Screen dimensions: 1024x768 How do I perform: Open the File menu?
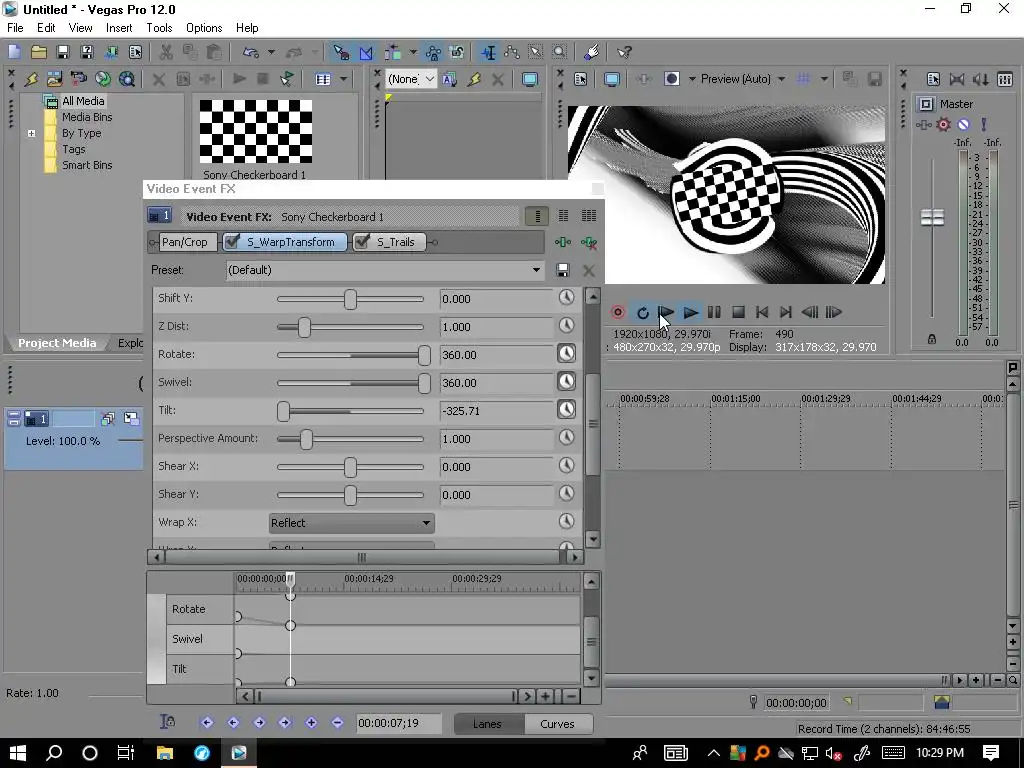click(15, 28)
